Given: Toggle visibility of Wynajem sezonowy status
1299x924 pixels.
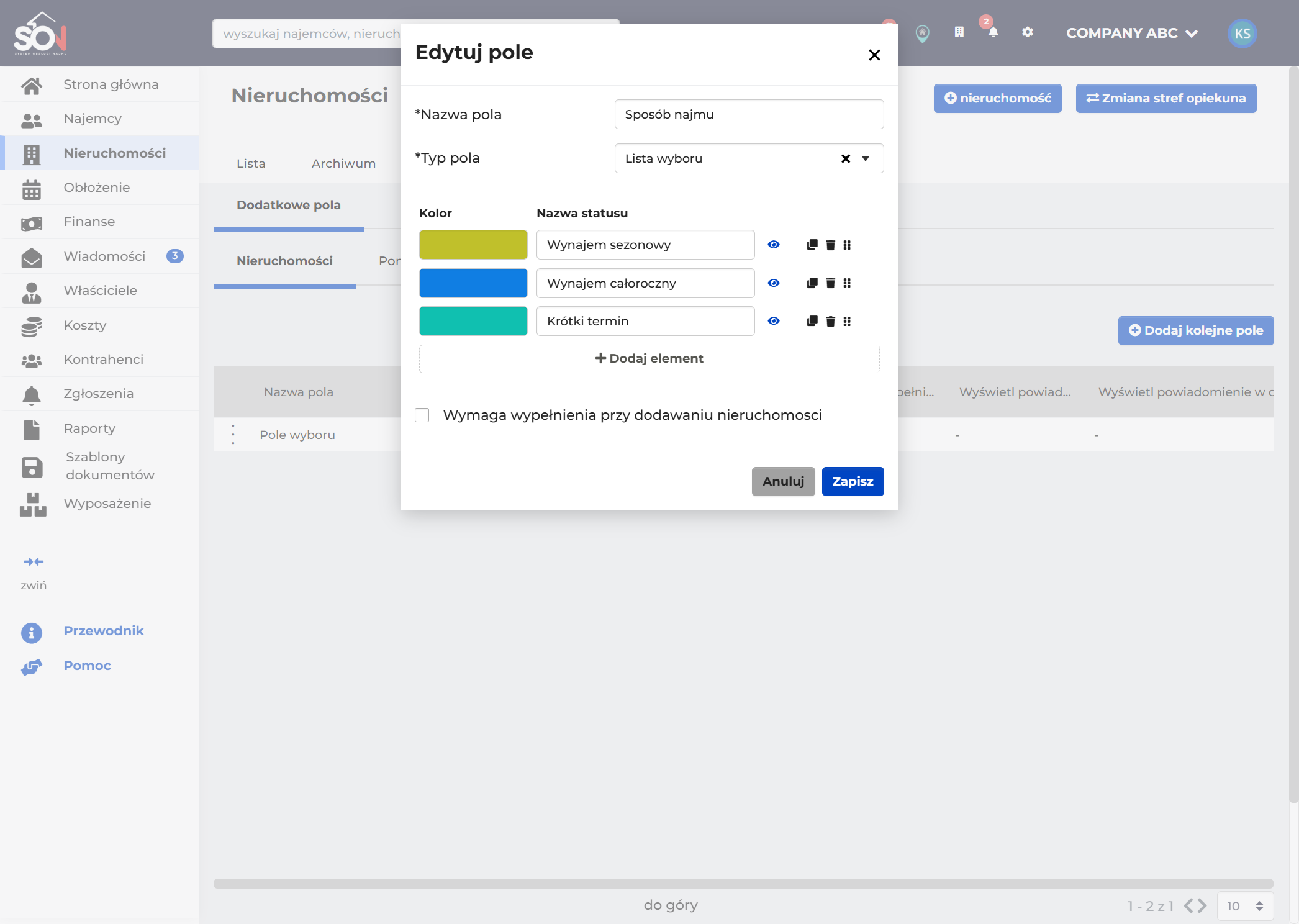Looking at the screenshot, I should click(774, 245).
